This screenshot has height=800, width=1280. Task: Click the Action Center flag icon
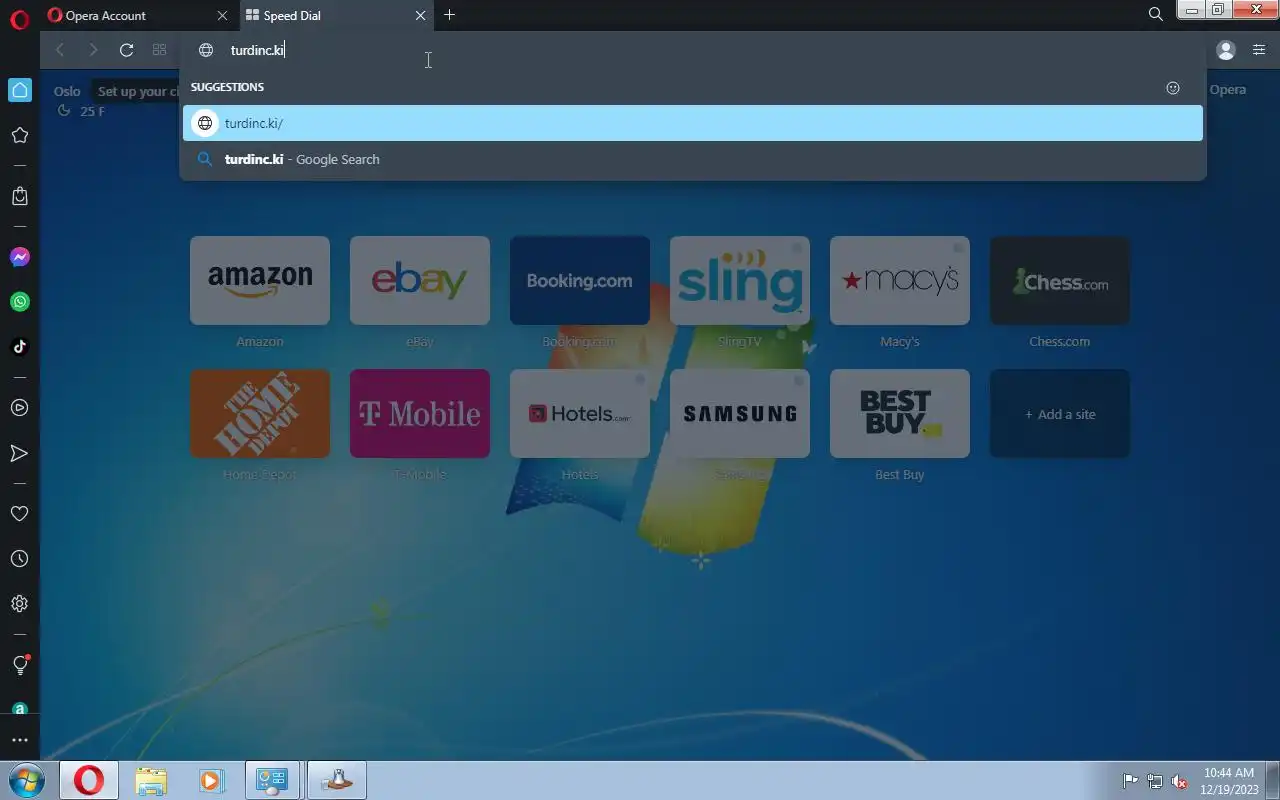(x=1130, y=781)
